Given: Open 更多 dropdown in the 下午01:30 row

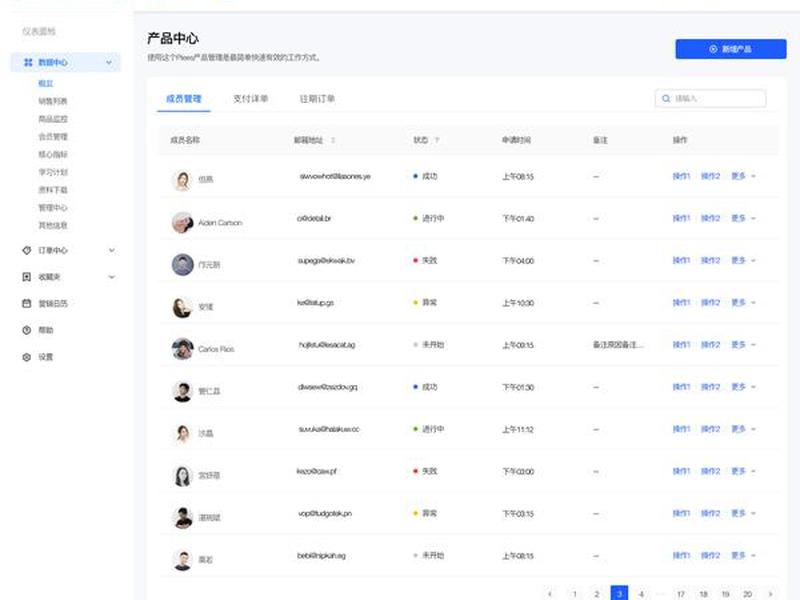Looking at the screenshot, I should (743, 387).
